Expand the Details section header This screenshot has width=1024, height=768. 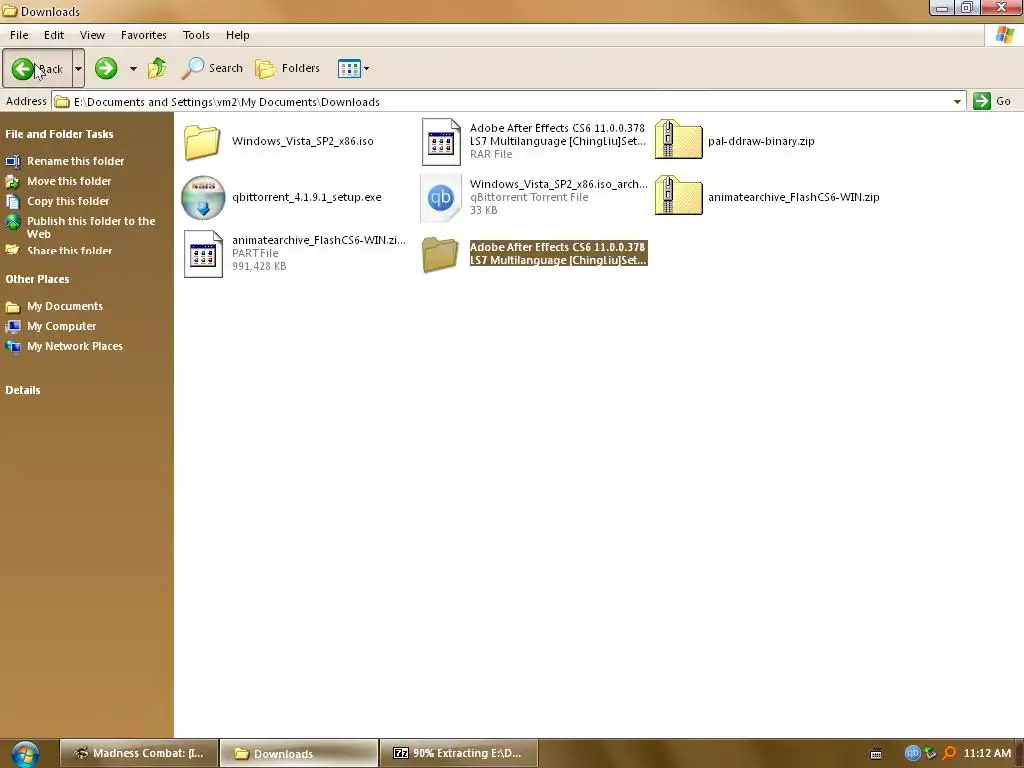pos(23,391)
